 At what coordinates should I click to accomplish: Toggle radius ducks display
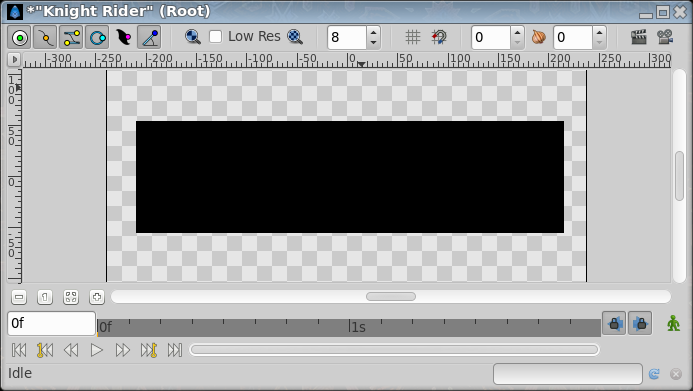(97, 38)
